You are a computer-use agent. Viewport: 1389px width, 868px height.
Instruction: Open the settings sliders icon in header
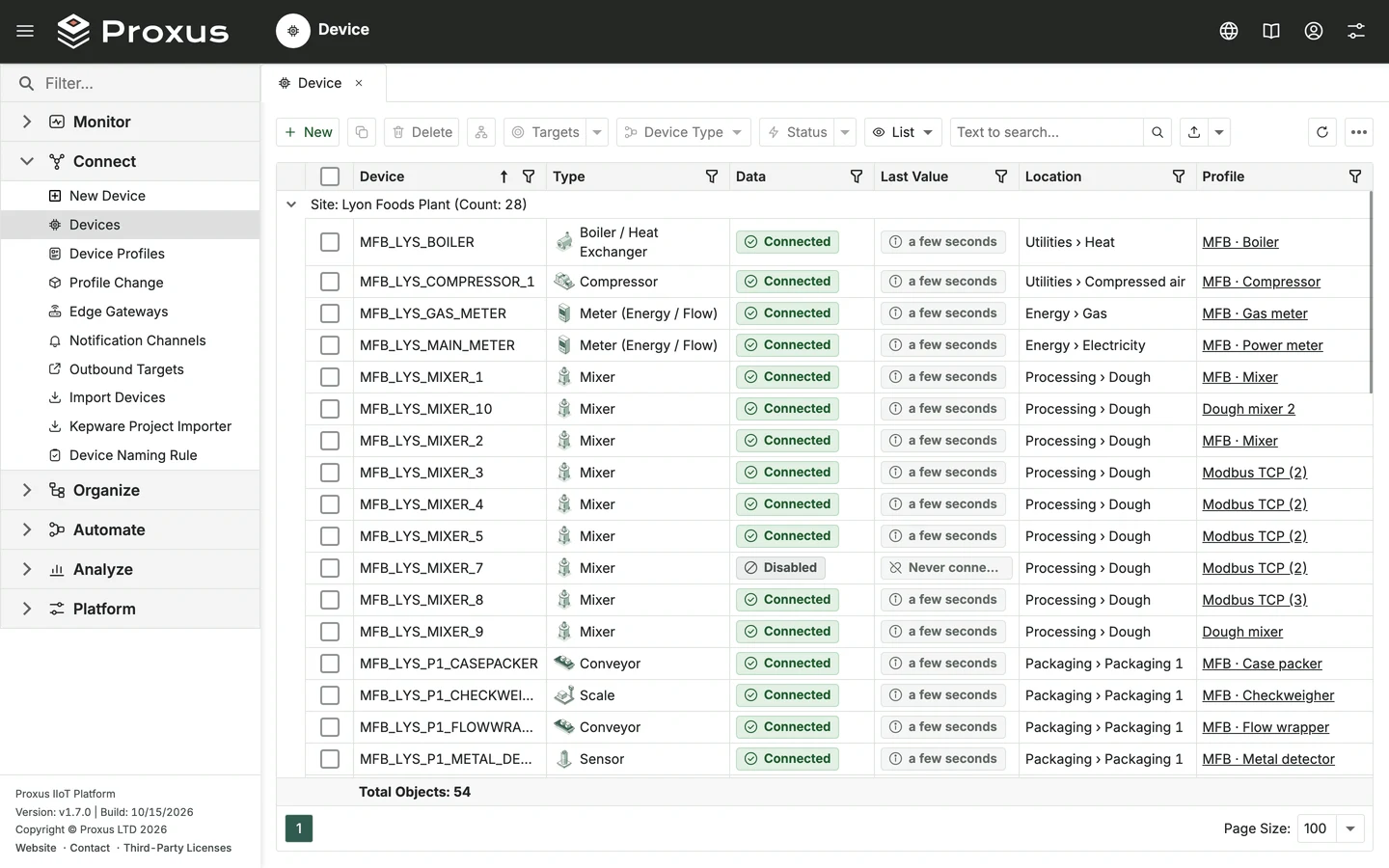click(x=1356, y=31)
